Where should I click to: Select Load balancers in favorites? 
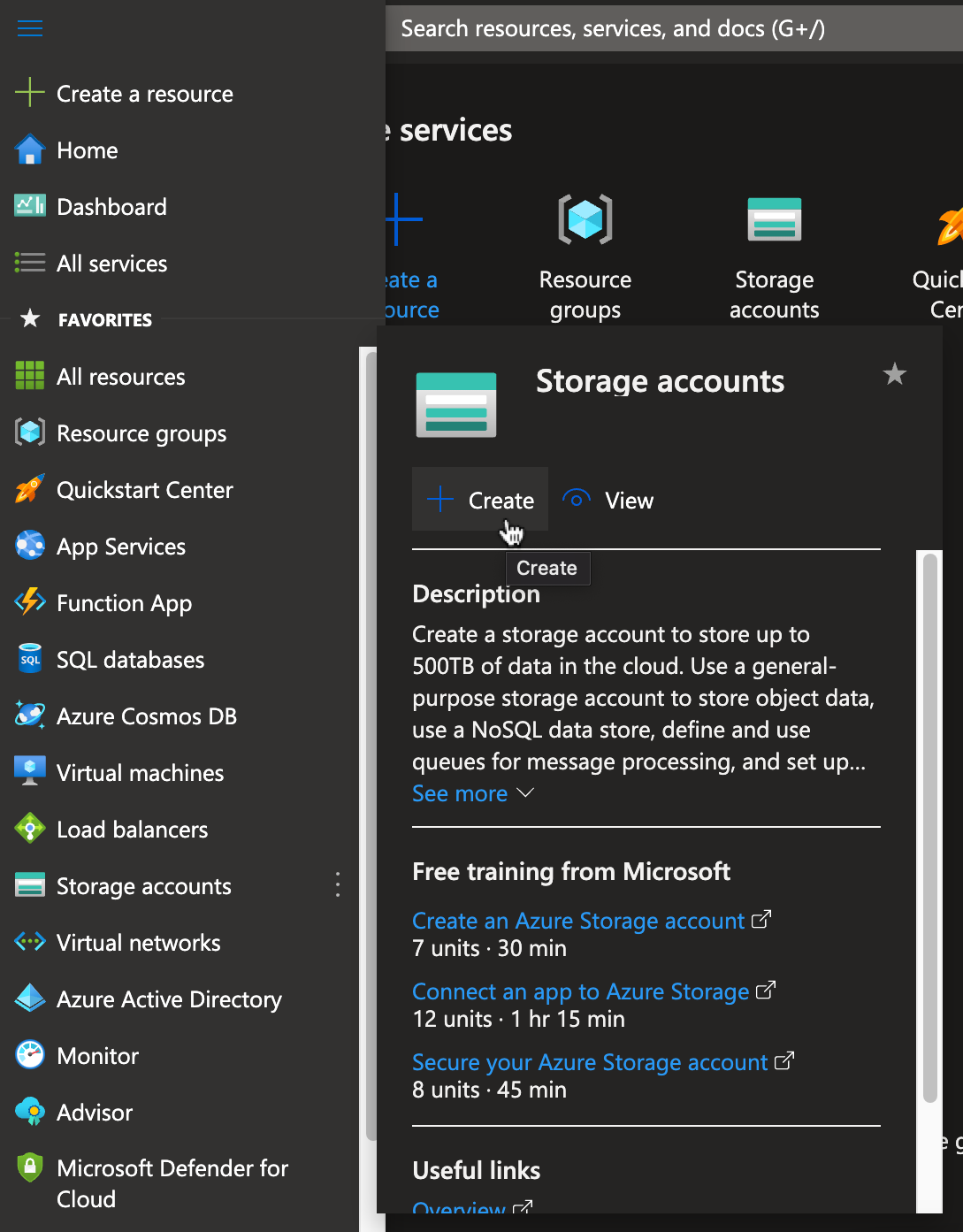coord(132,830)
